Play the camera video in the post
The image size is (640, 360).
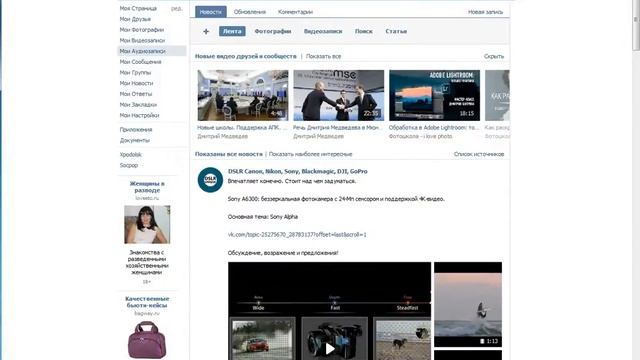click(x=330, y=348)
